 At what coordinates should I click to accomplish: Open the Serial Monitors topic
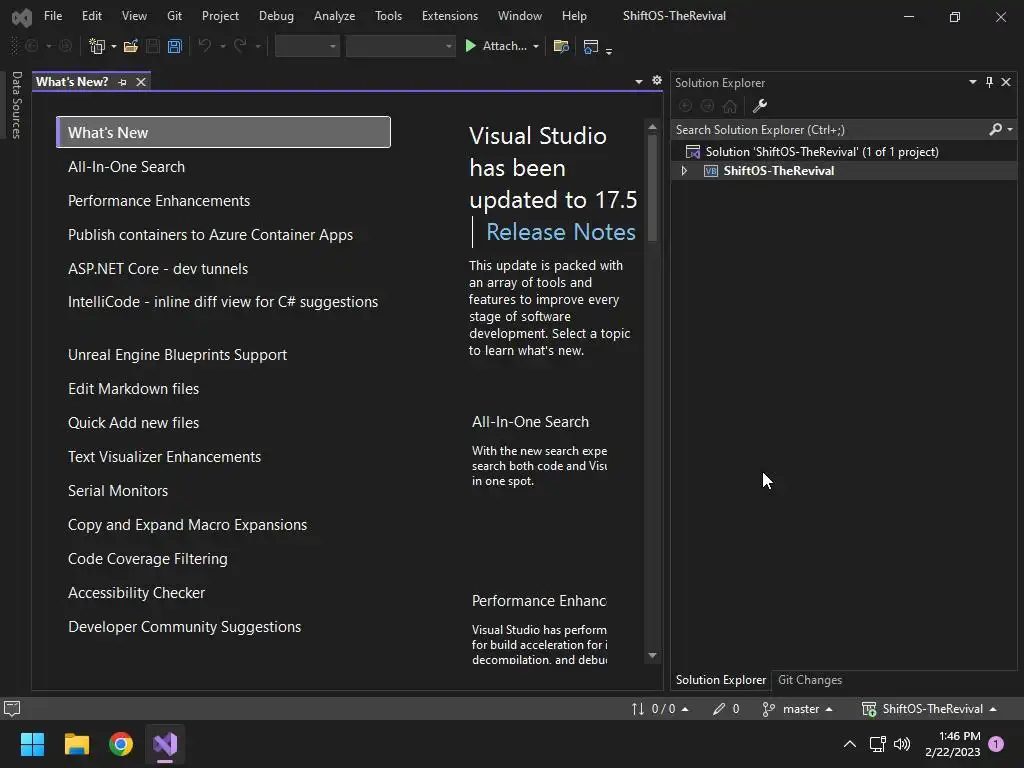(118, 490)
